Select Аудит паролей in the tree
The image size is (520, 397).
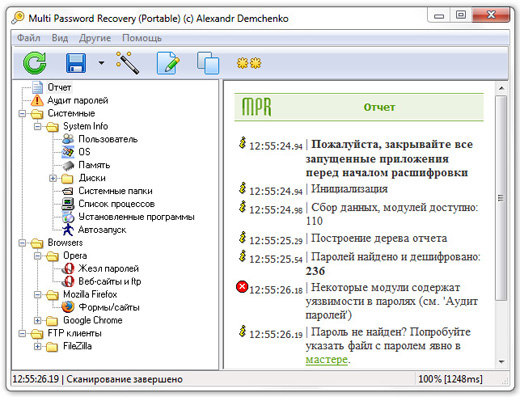click(x=77, y=100)
